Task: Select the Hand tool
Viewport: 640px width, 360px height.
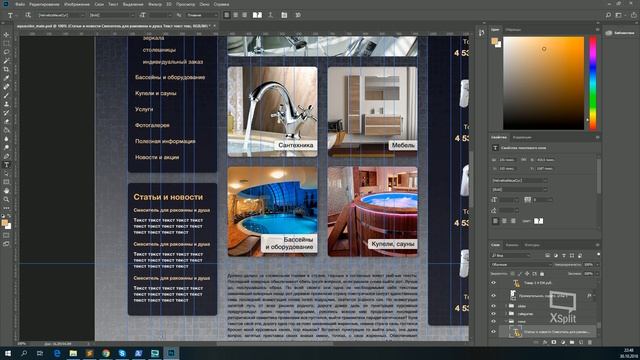Action: click(6, 191)
